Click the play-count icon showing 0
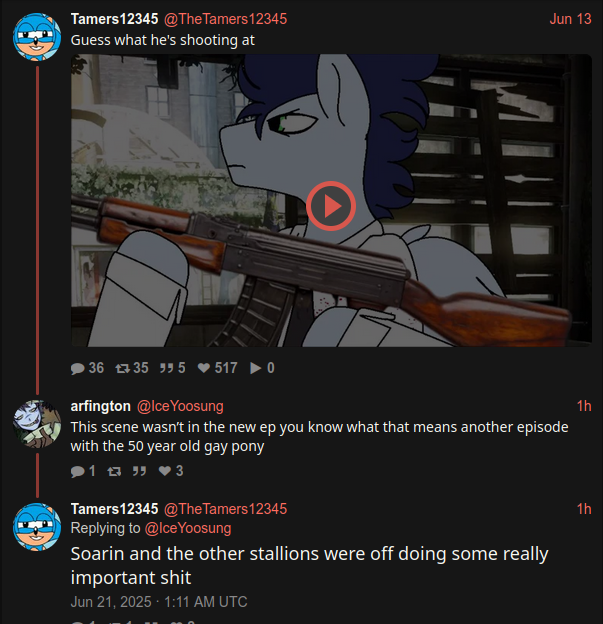The width and height of the screenshot is (603, 624). pos(256,368)
